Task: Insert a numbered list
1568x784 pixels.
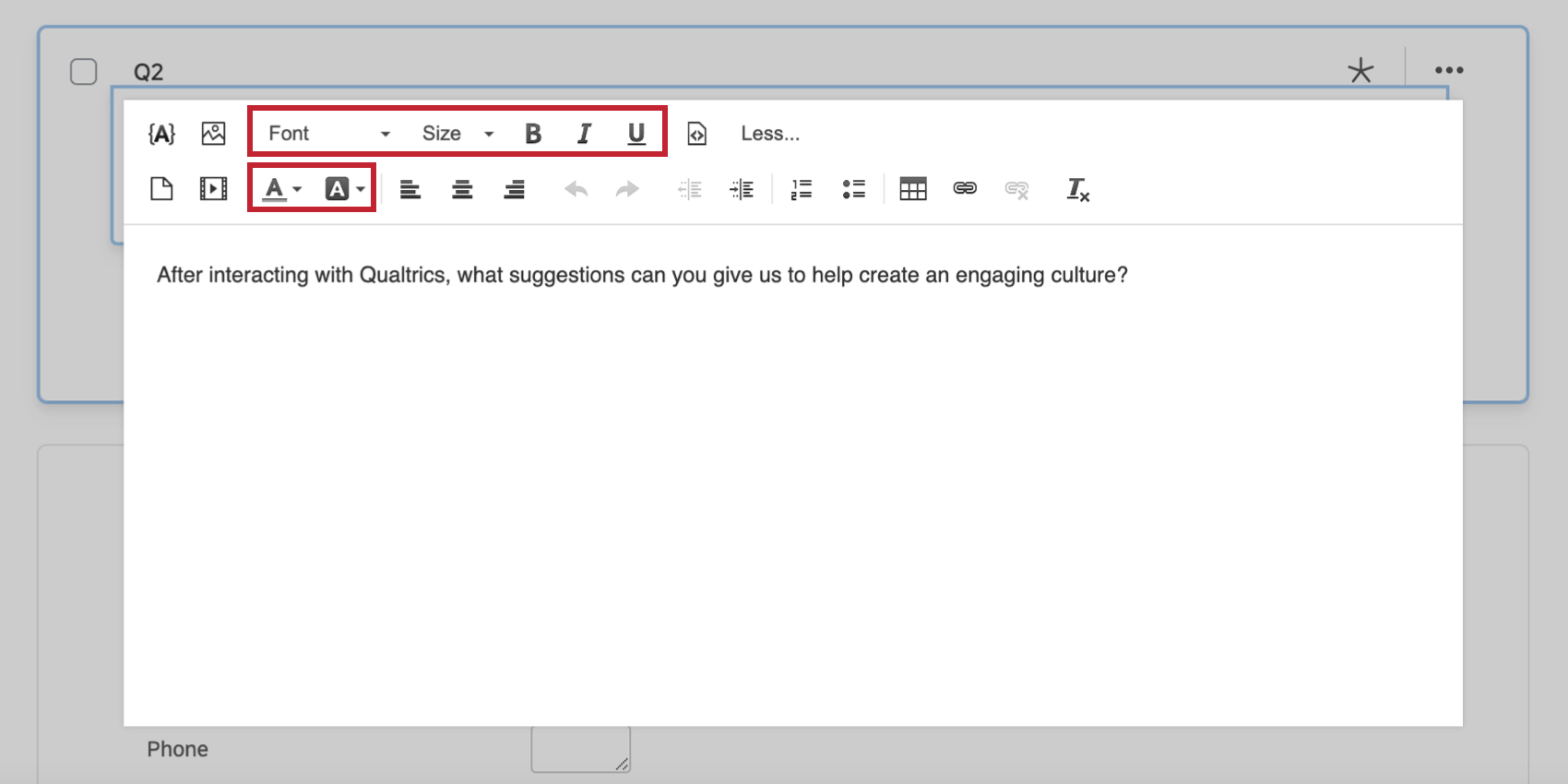Action: [802, 189]
